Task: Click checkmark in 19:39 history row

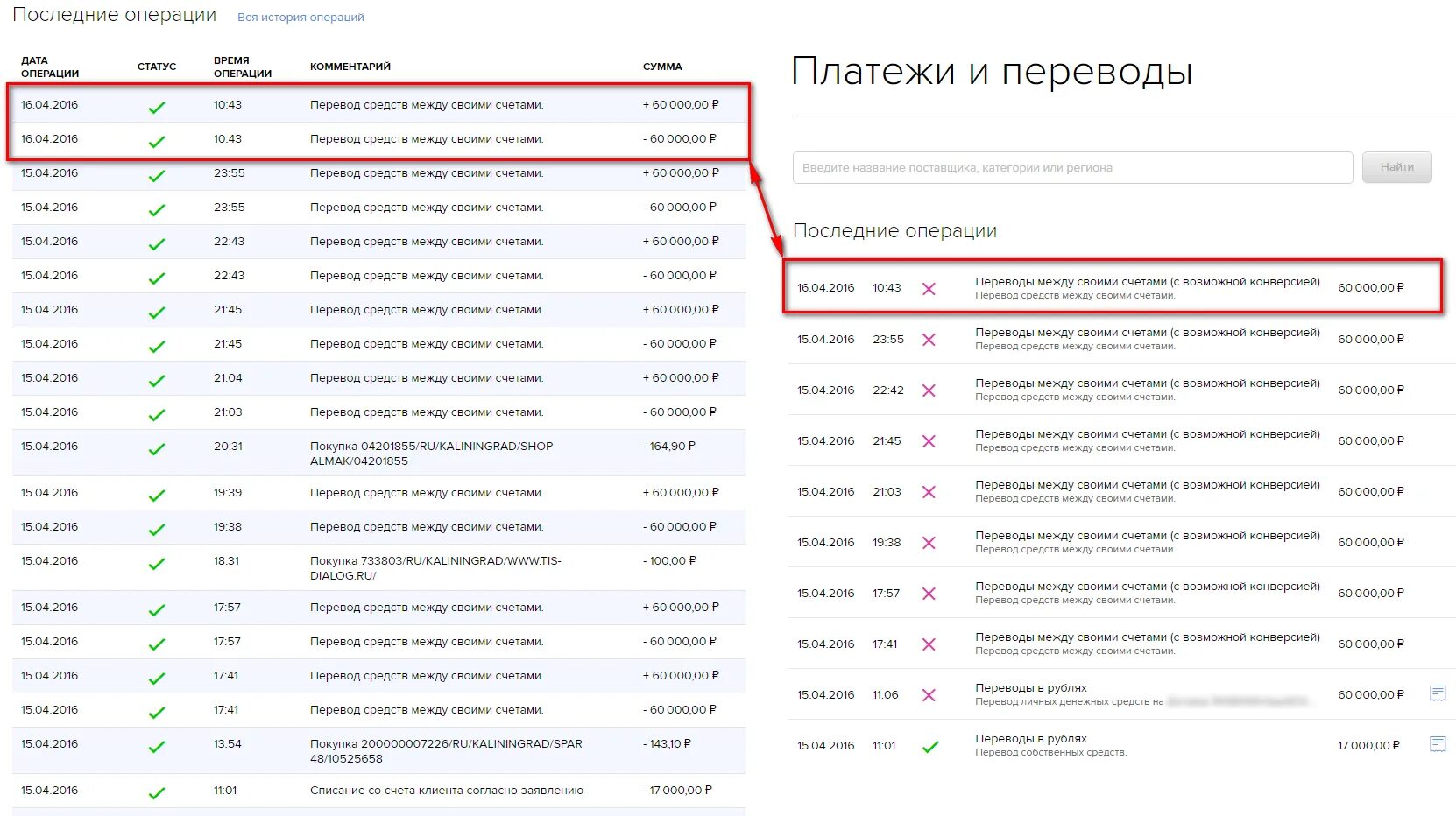Action: click(157, 496)
